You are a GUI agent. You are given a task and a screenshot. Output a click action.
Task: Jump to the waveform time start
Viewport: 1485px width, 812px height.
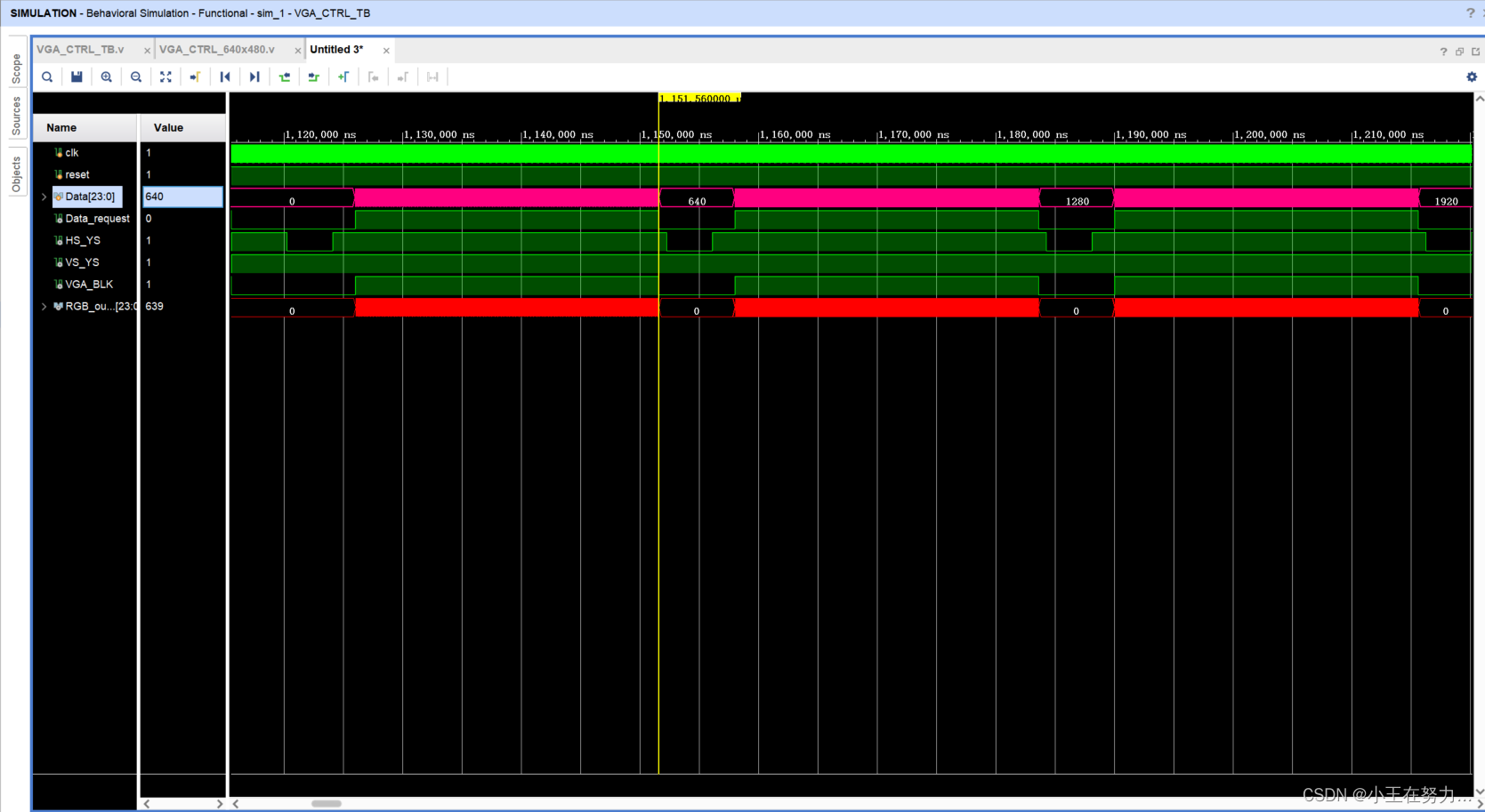point(225,77)
